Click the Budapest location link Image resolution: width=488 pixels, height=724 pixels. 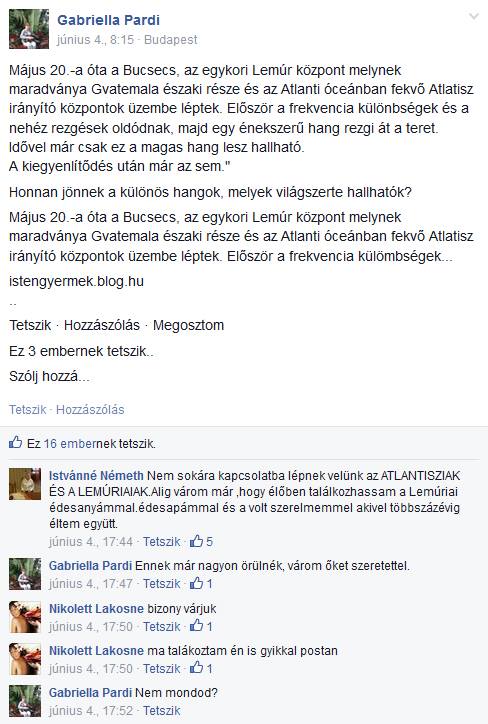170,40
